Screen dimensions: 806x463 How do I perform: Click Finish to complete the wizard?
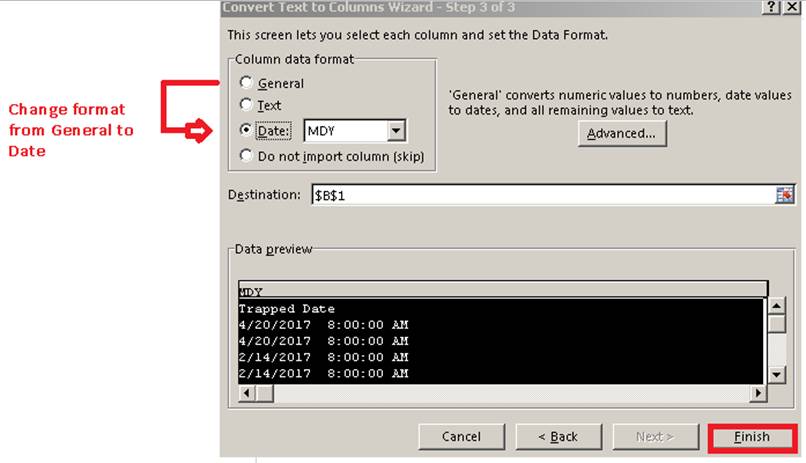coord(752,437)
